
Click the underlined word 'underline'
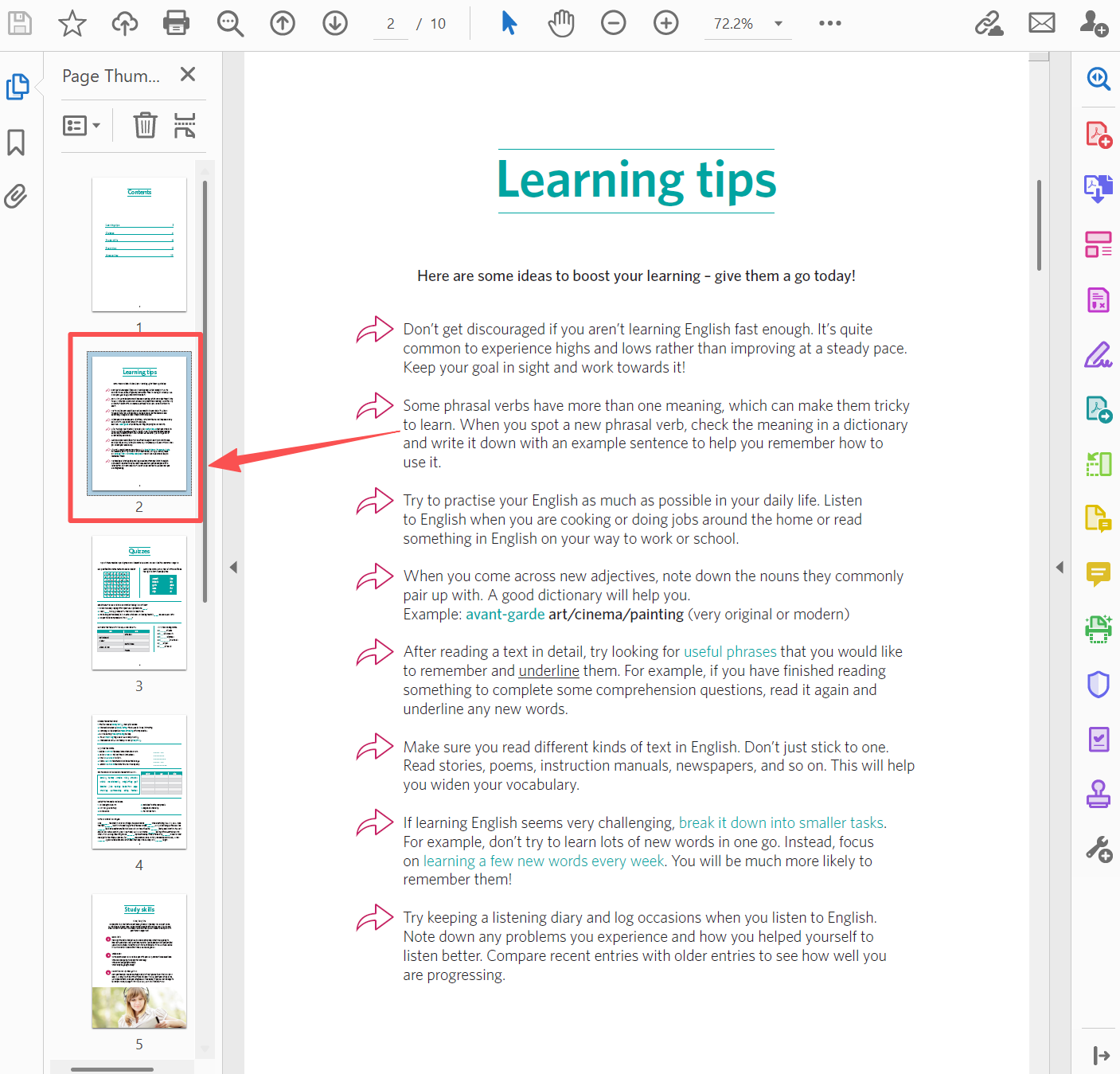(549, 670)
